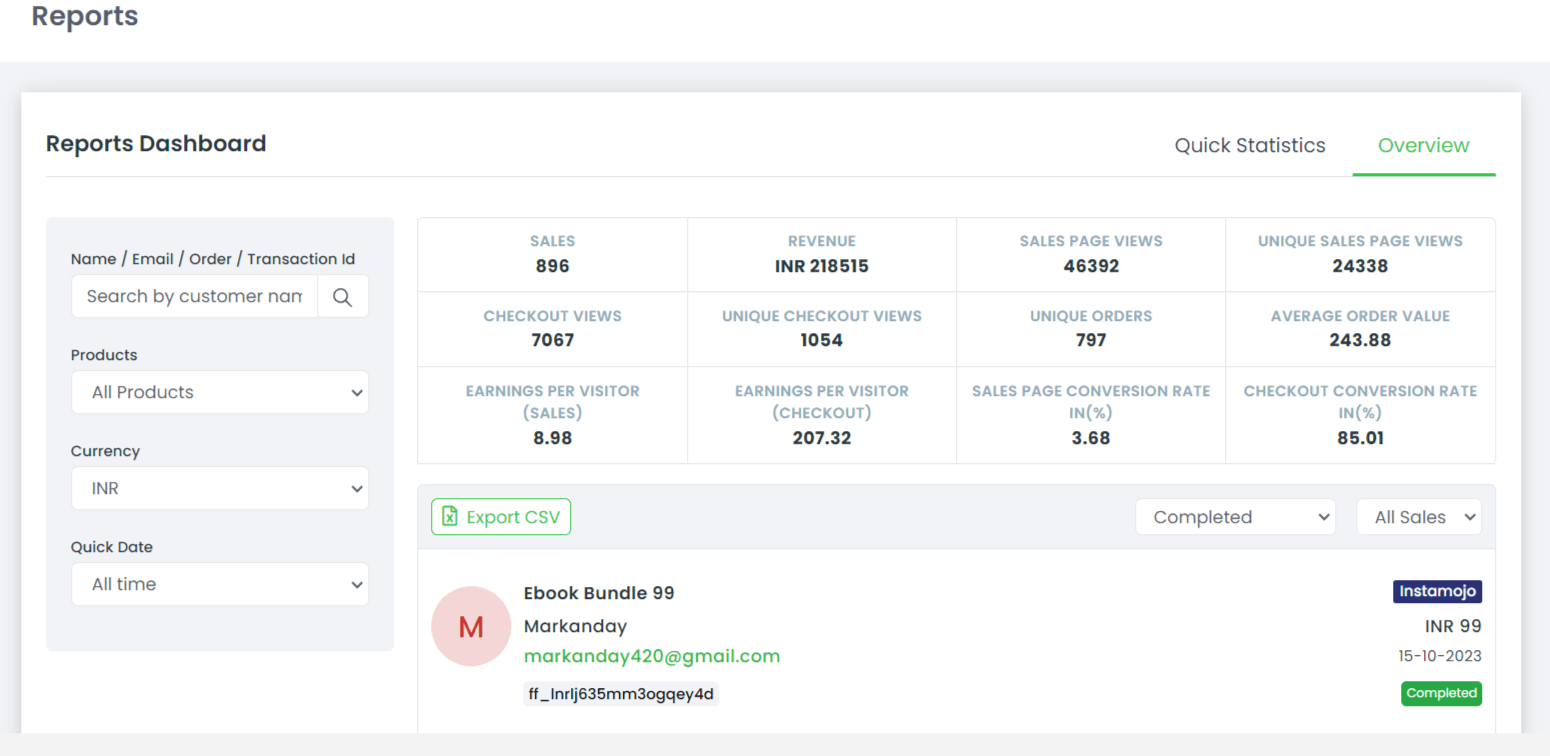
Task: Select the Overview tab
Action: tap(1424, 145)
